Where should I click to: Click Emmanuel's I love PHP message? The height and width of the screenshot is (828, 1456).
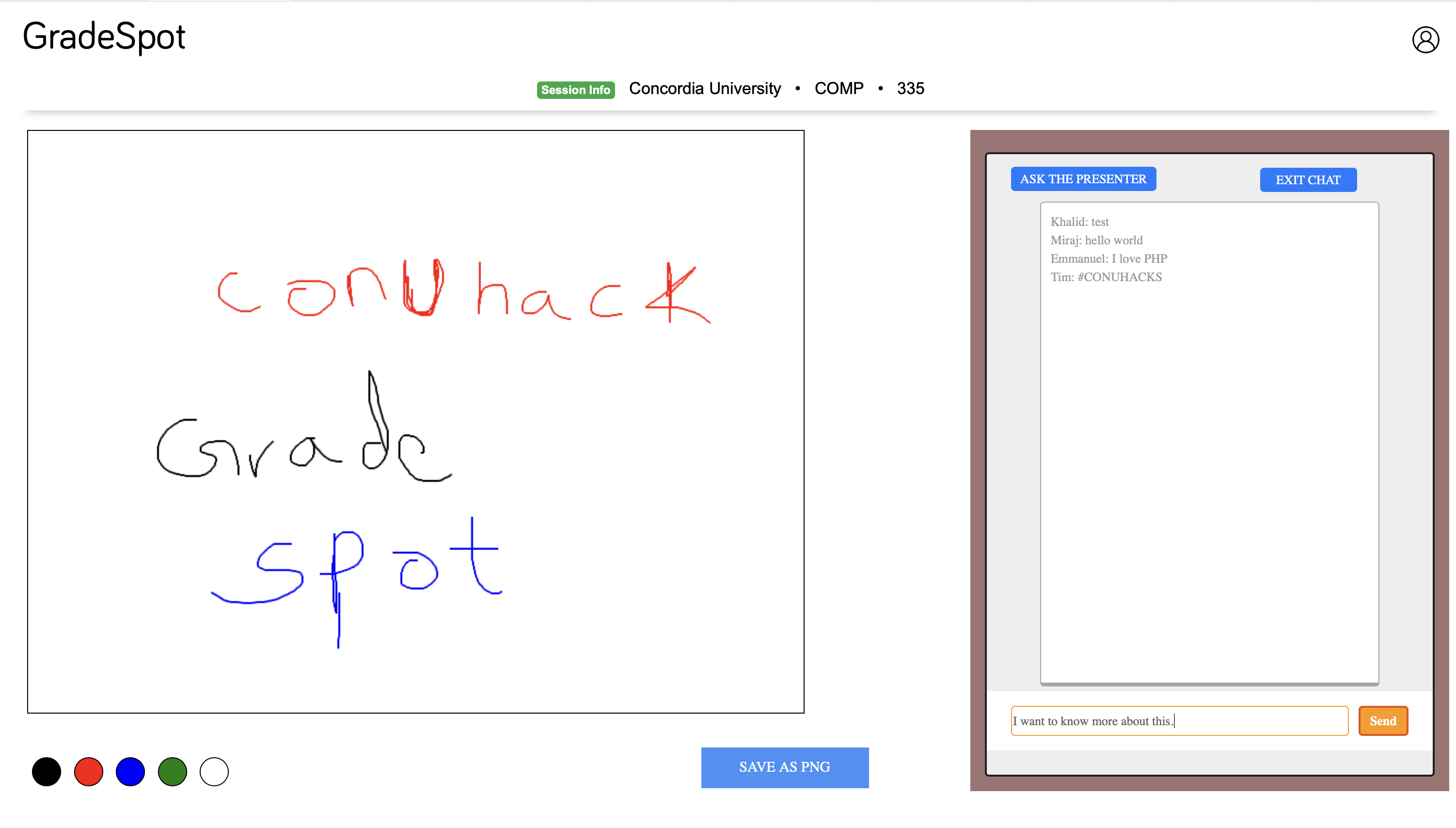1108,259
